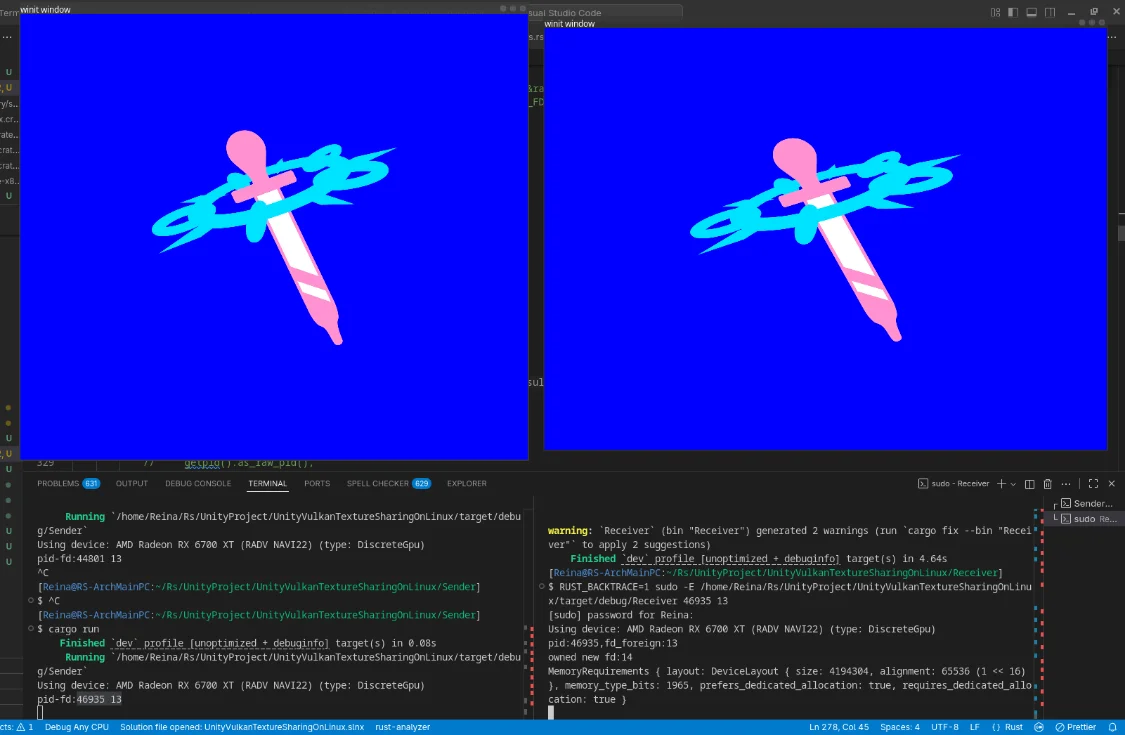Click the sudo - Receiver terminal label
The height and width of the screenshot is (735, 1125).
coord(954,484)
